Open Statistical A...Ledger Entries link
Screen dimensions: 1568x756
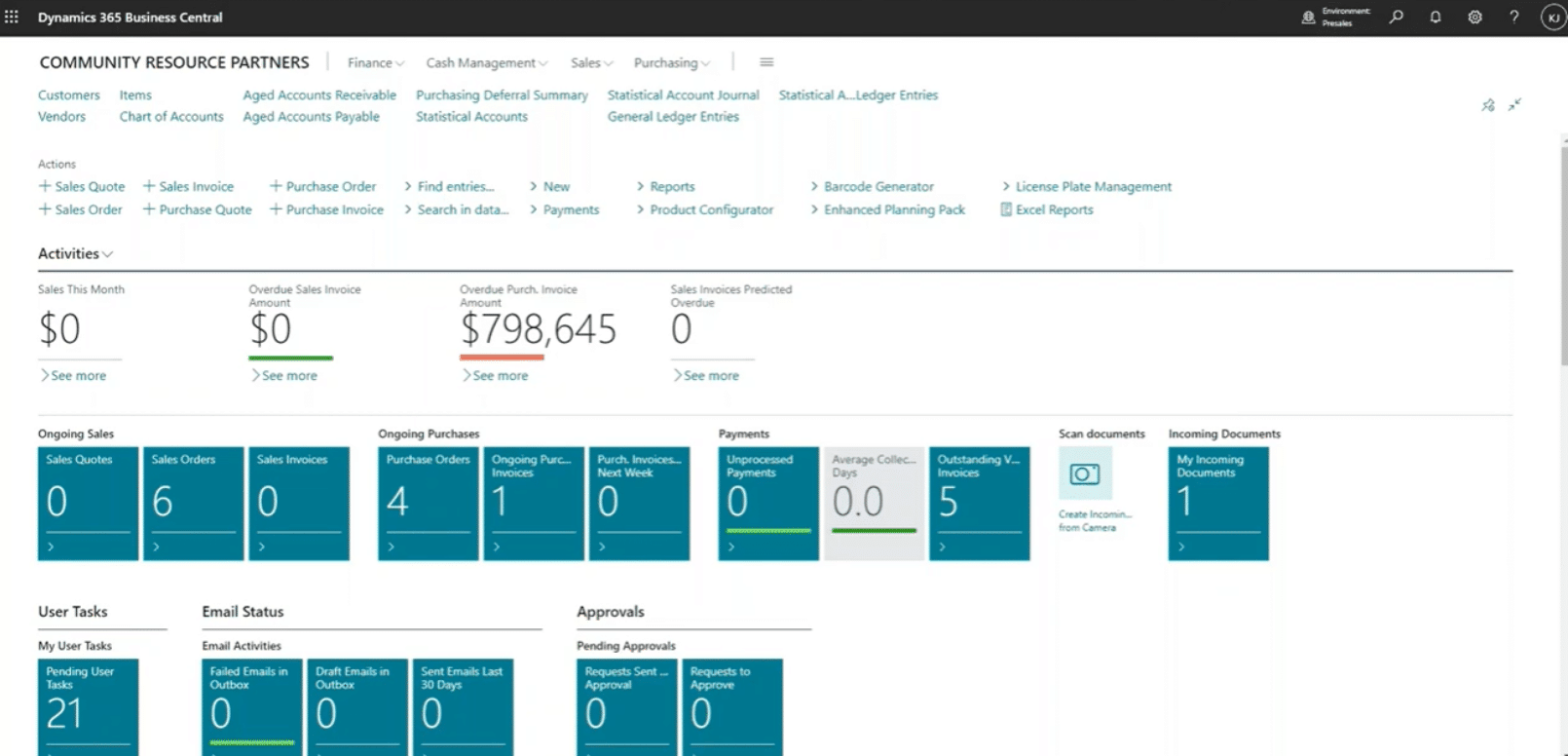tap(858, 94)
